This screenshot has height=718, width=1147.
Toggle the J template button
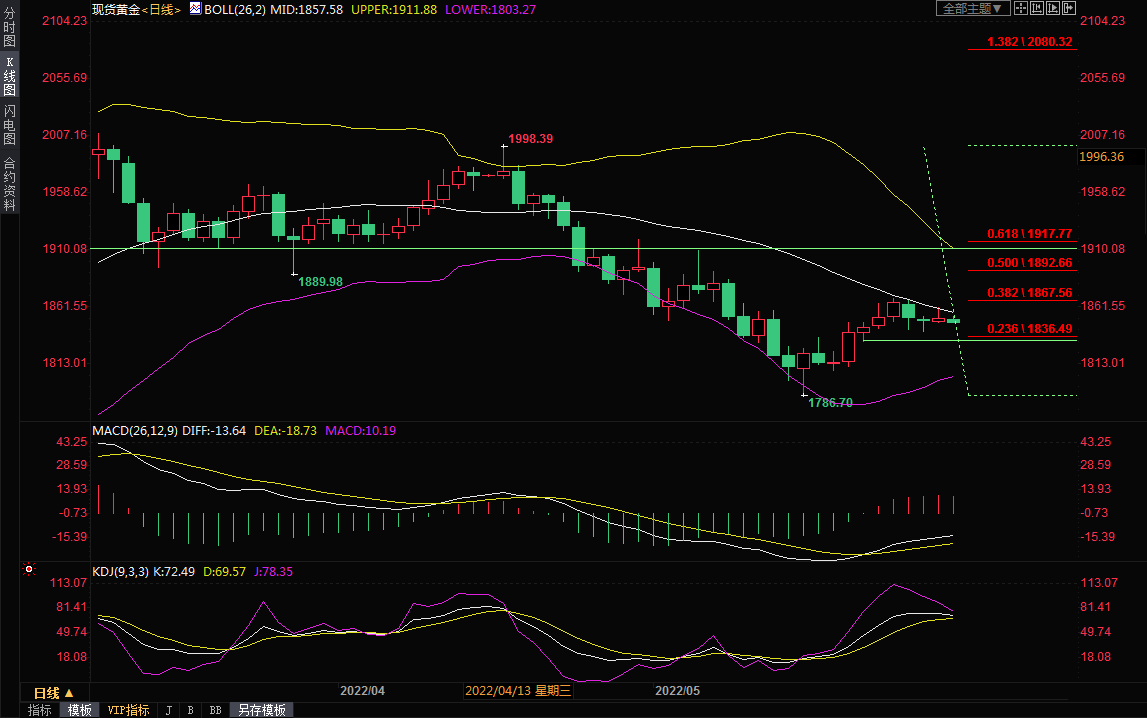pyautogui.click(x=168, y=710)
